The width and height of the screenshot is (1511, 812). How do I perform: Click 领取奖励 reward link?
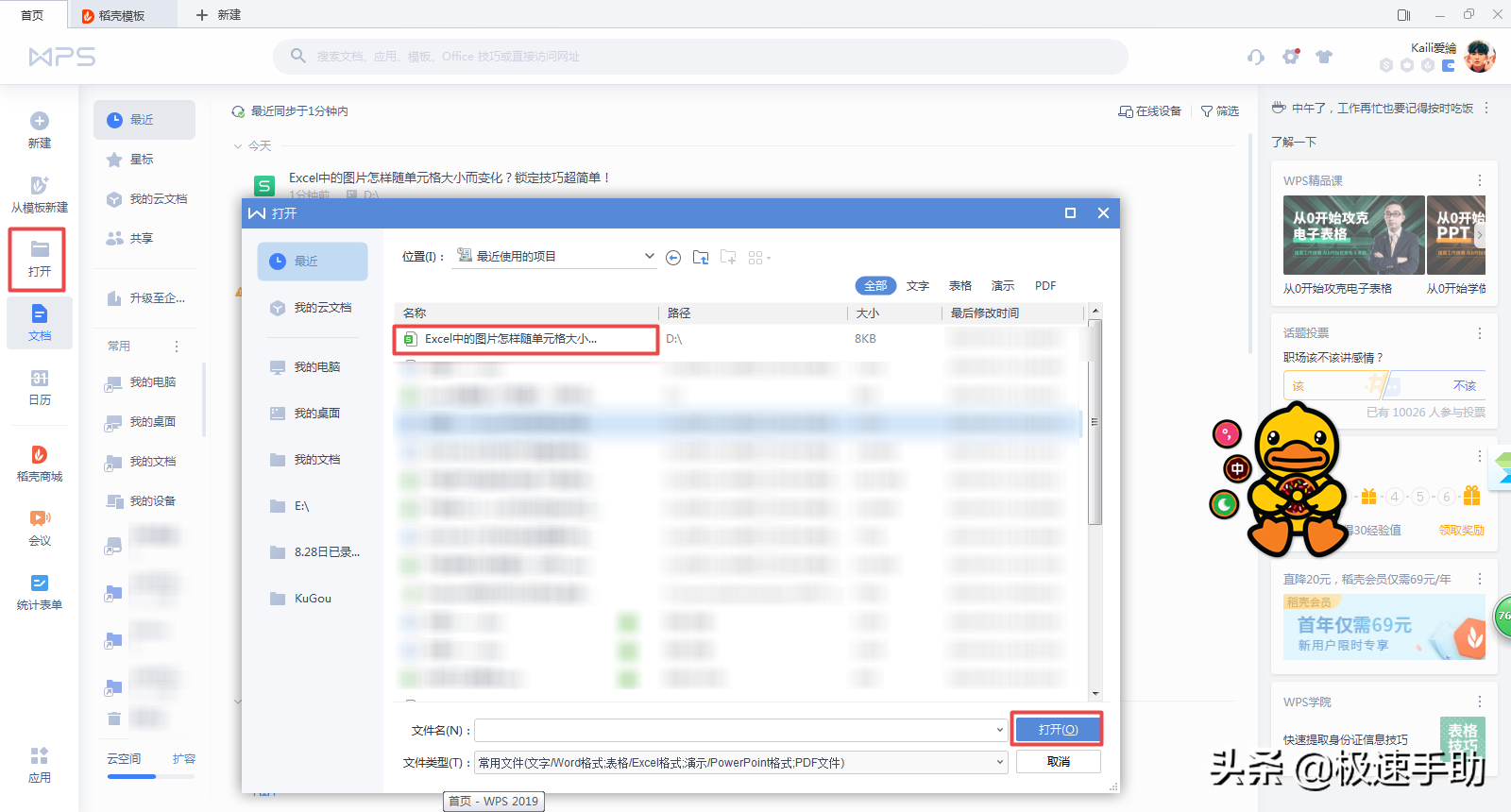pos(1461,531)
